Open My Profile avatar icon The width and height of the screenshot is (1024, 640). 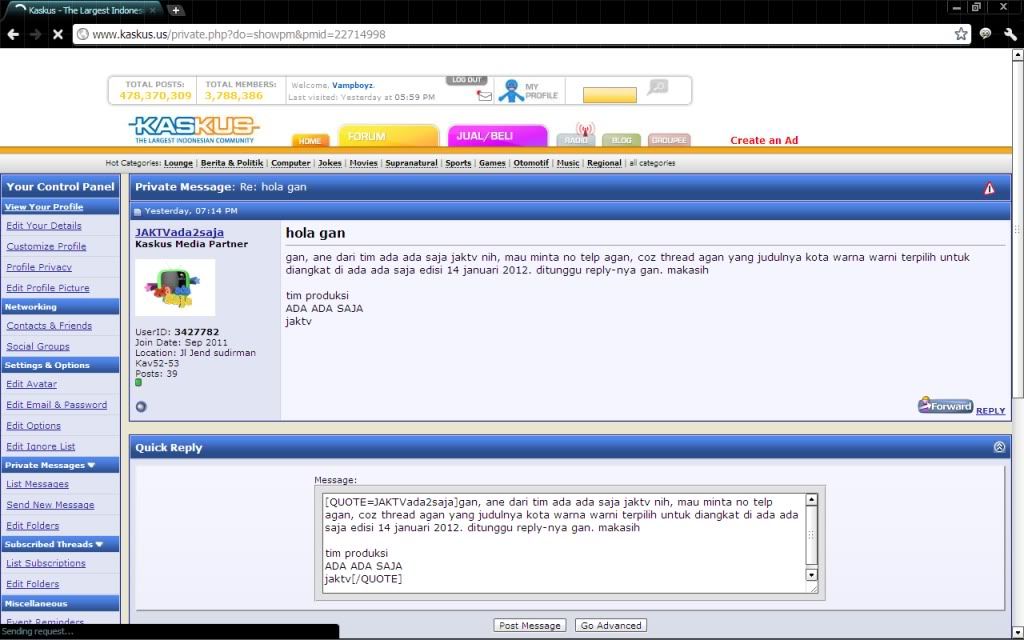(511, 91)
